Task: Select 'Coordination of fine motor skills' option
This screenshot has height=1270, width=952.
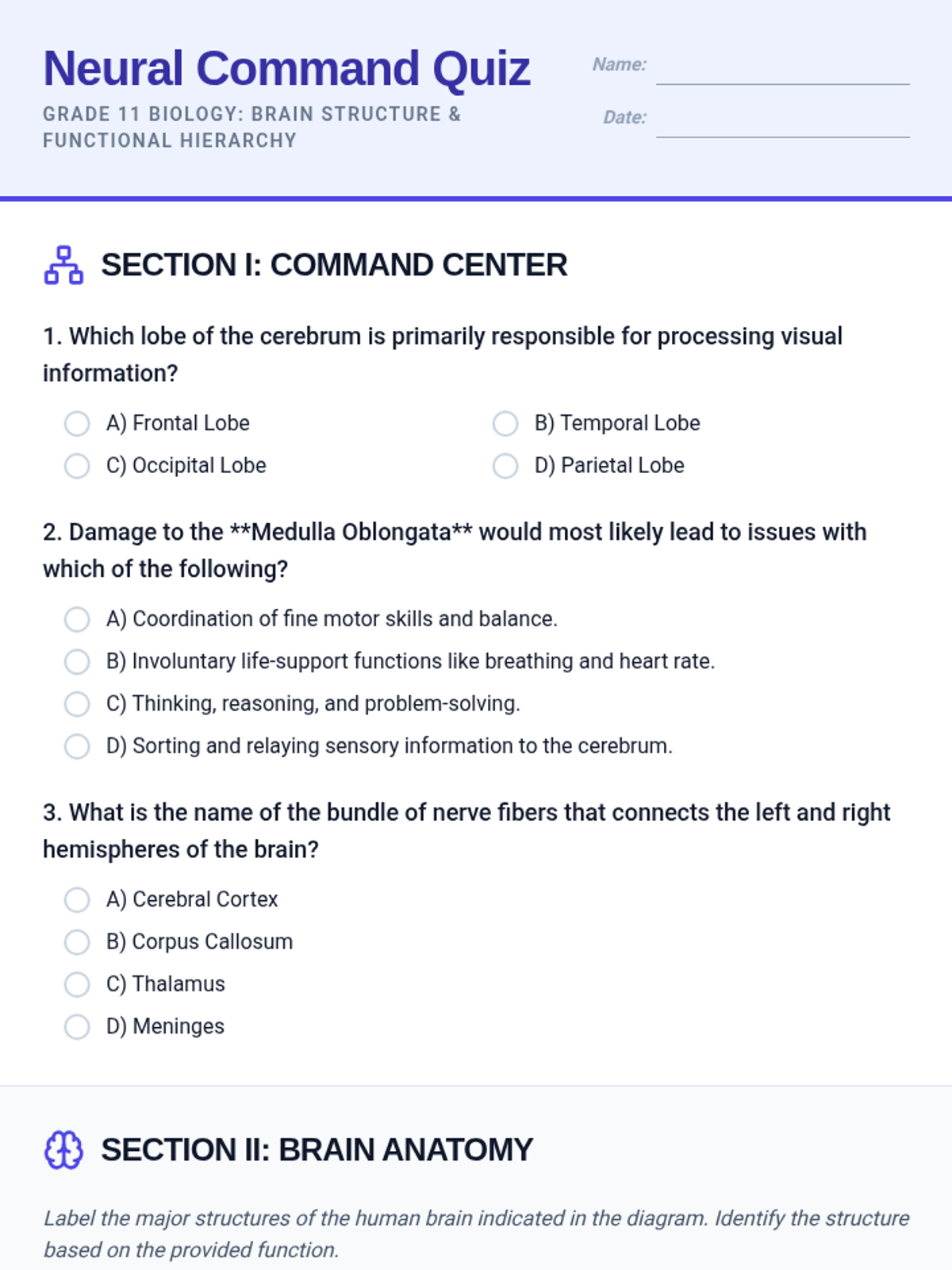Action: (x=77, y=619)
